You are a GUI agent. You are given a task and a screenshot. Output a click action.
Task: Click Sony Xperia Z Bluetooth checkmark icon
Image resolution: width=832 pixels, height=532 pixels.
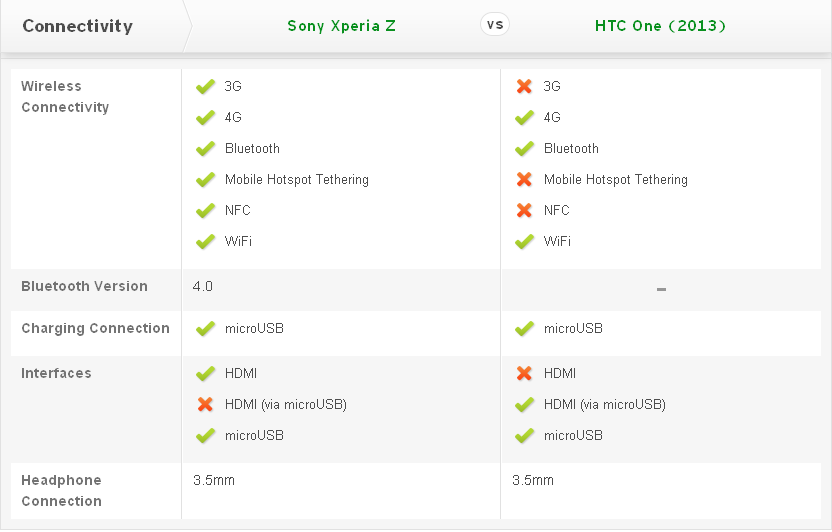206,149
